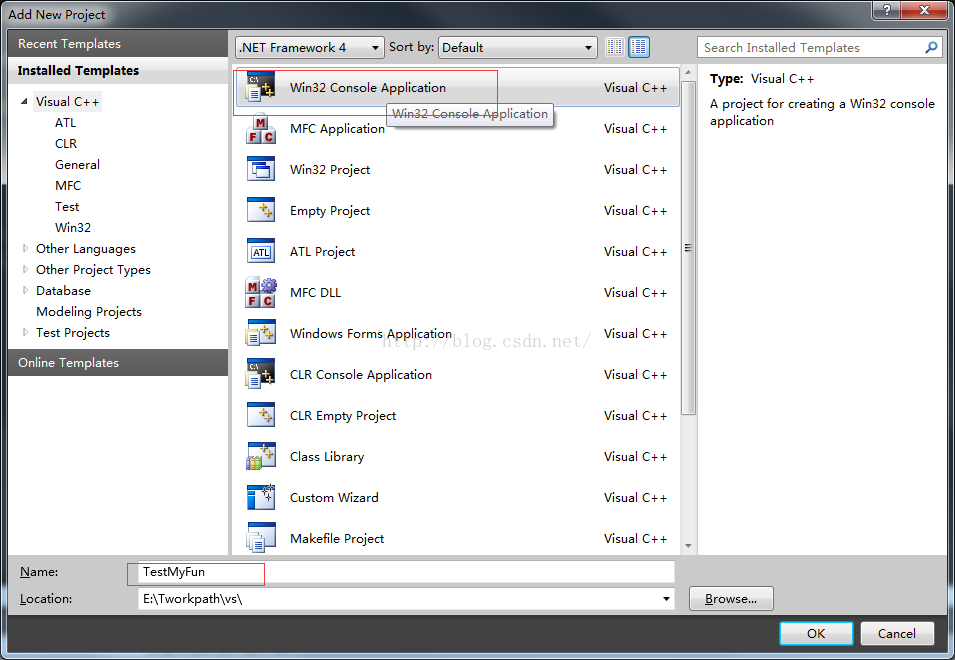Viewport: 955px width, 660px height.
Task: Choose the Win32 Project template icon
Action: click(x=261, y=169)
